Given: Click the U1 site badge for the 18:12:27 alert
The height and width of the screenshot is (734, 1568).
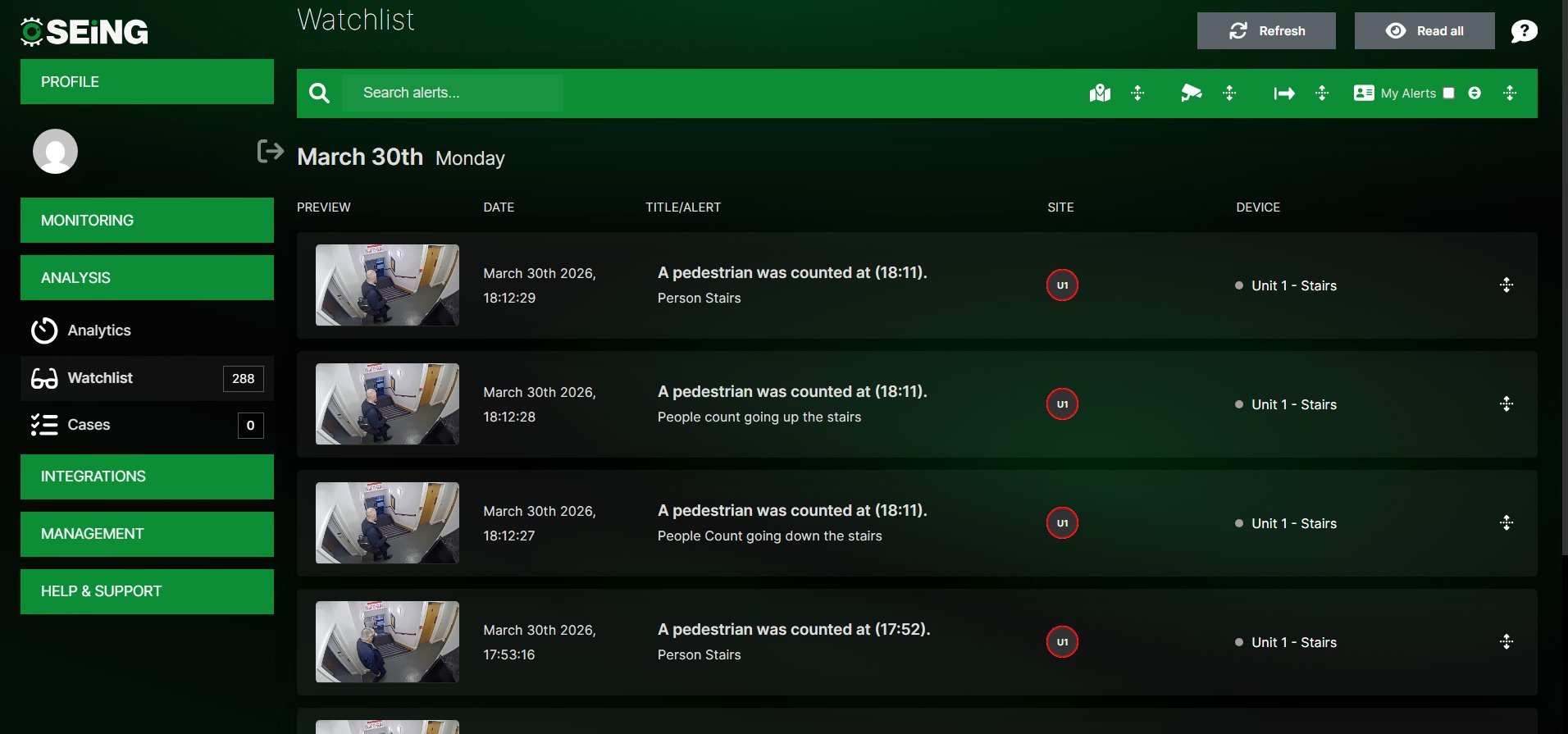Looking at the screenshot, I should coord(1062,523).
